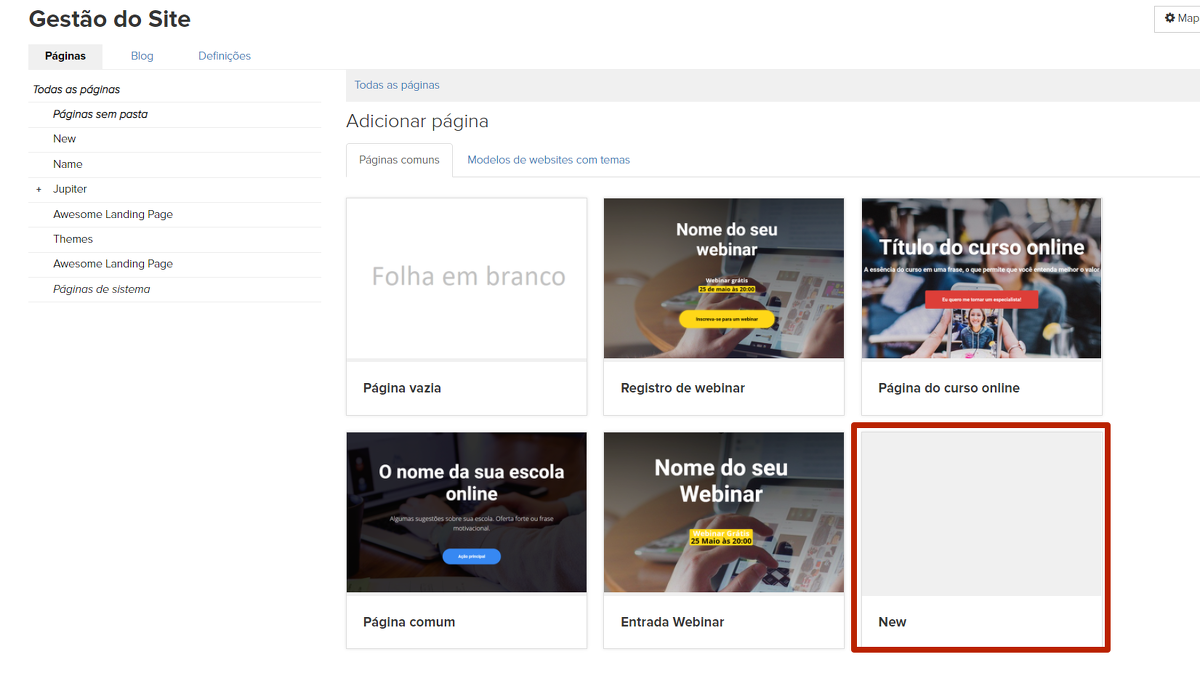Select the New page in the sidebar tree
This screenshot has height=673, width=1200.
(x=65, y=139)
